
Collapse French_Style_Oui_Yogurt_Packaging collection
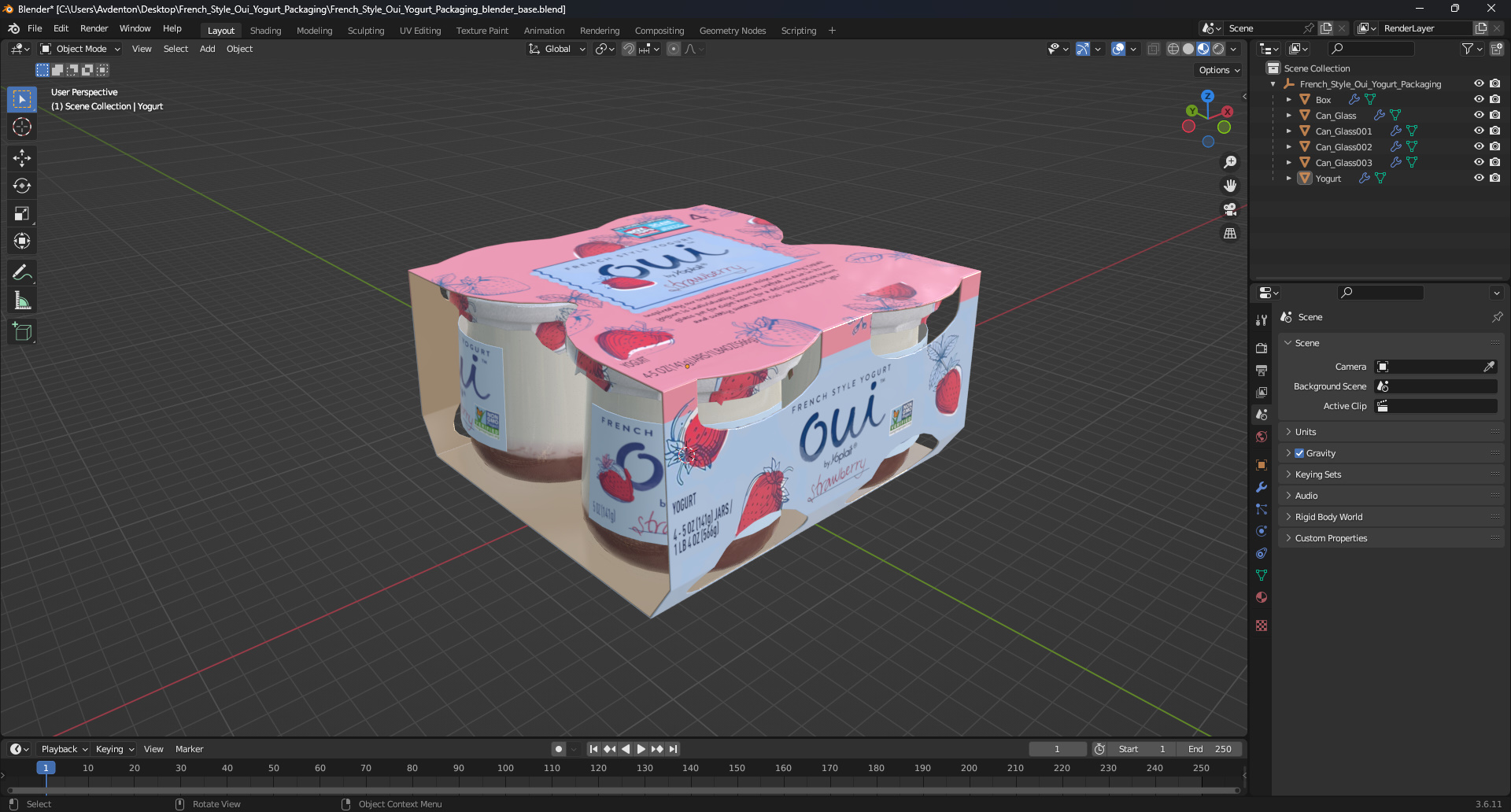tap(1273, 84)
